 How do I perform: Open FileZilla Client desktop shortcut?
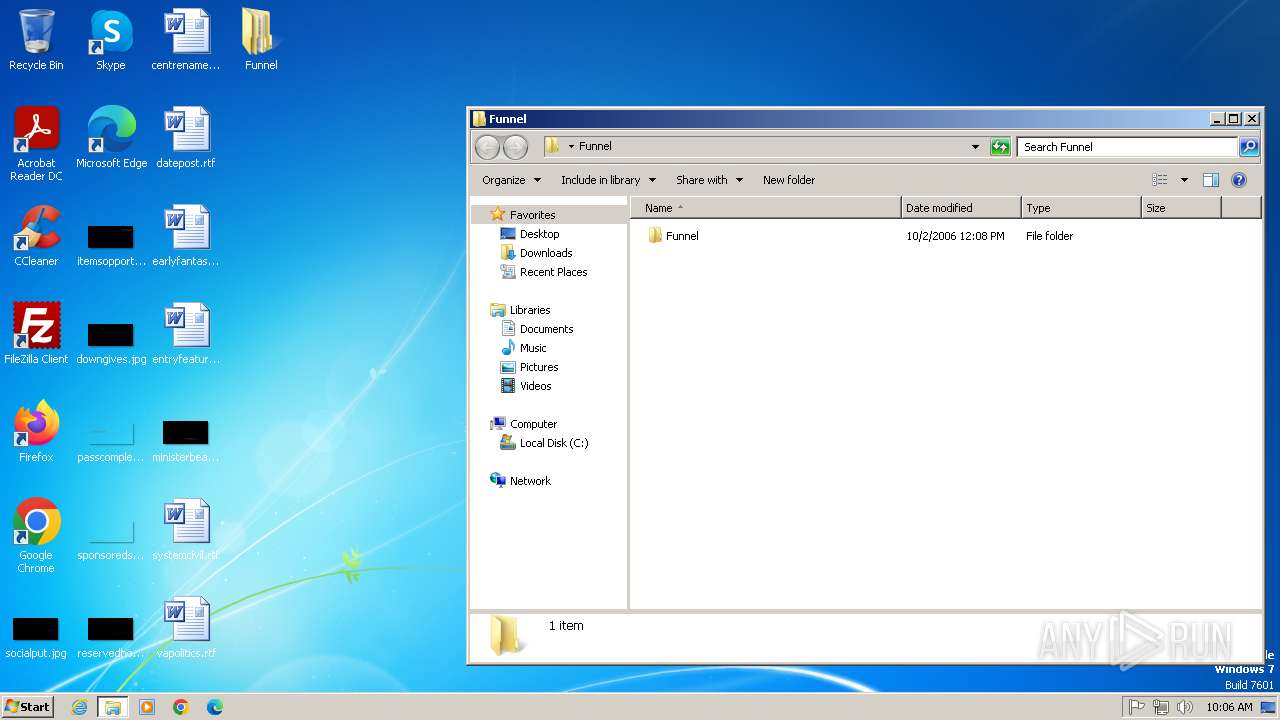click(36, 334)
